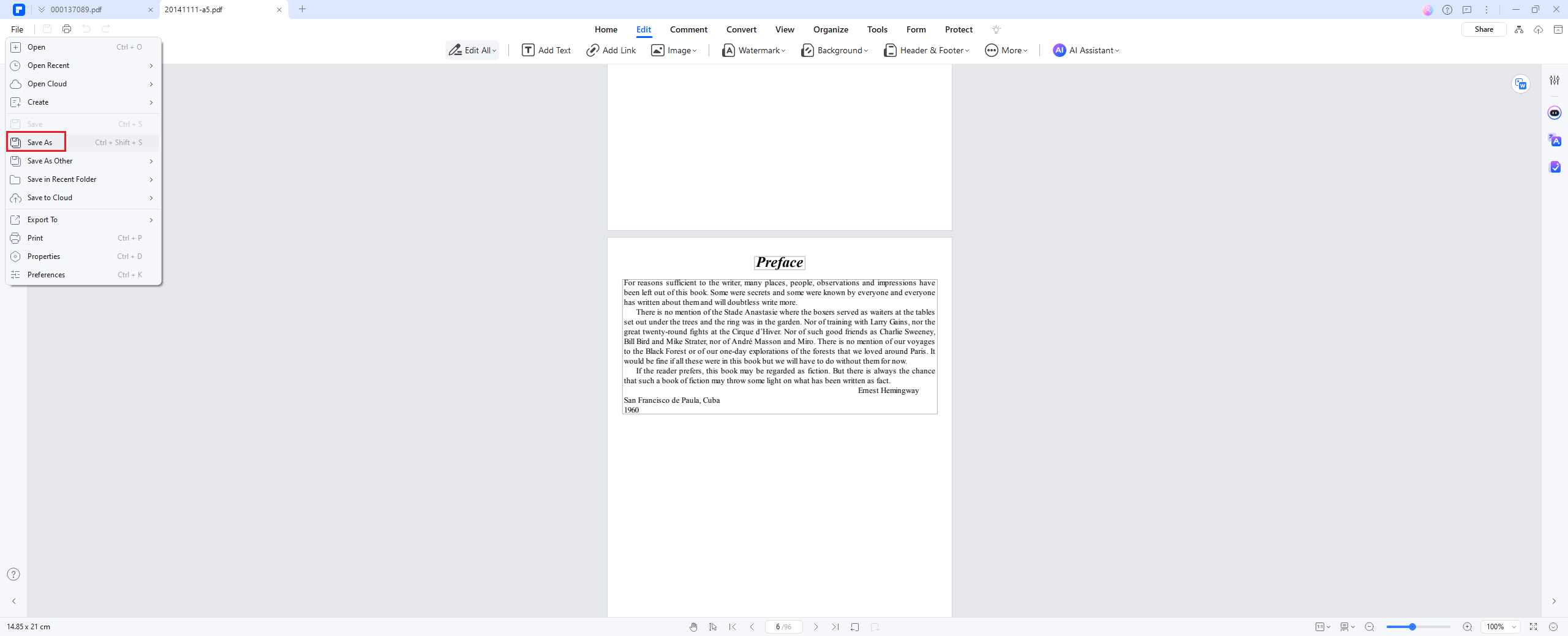This screenshot has width=1568, height=636.
Task: Click the Edit All tool
Action: [472, 50]
